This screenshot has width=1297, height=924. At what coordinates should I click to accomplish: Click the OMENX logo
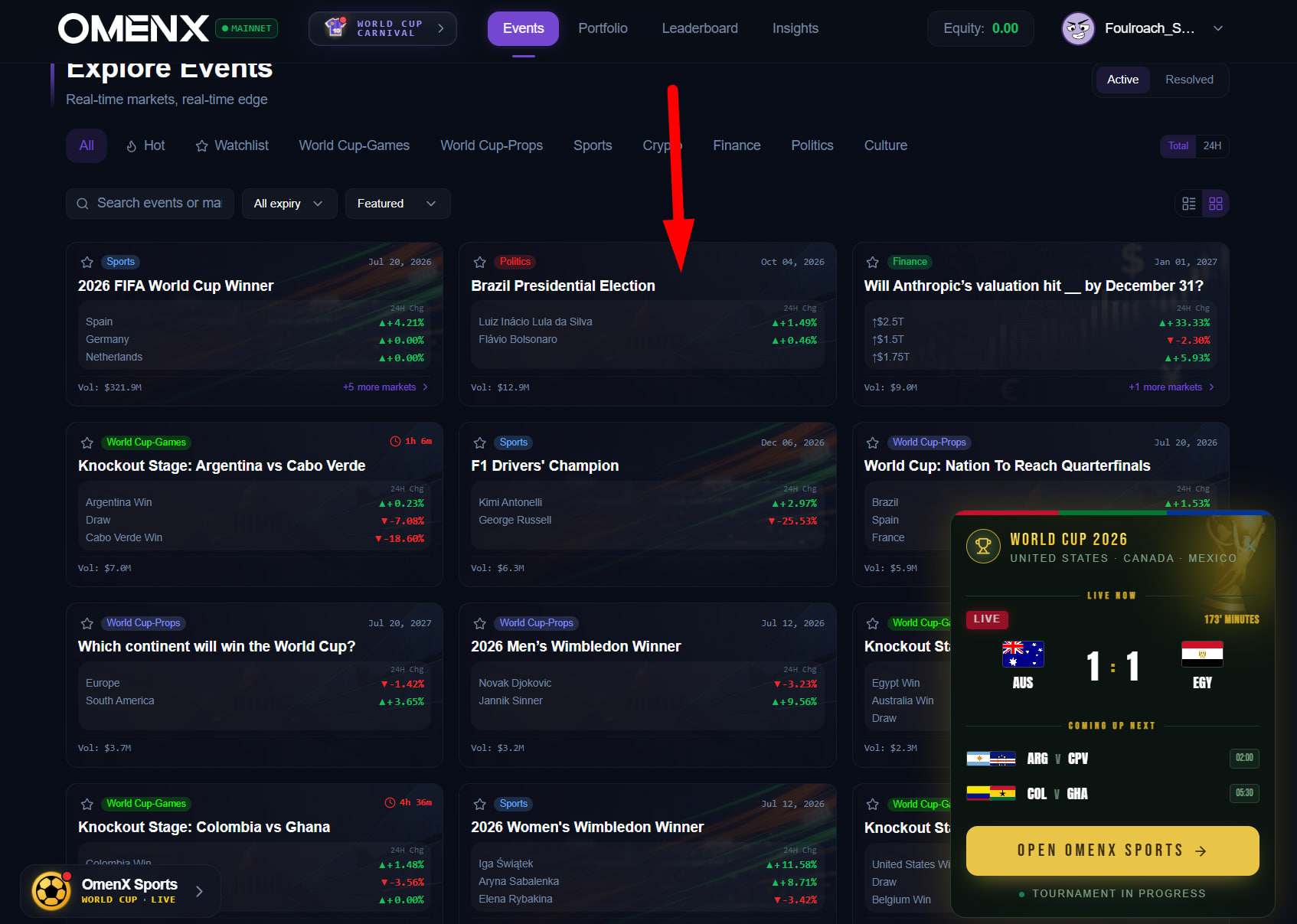click(133, 28)
